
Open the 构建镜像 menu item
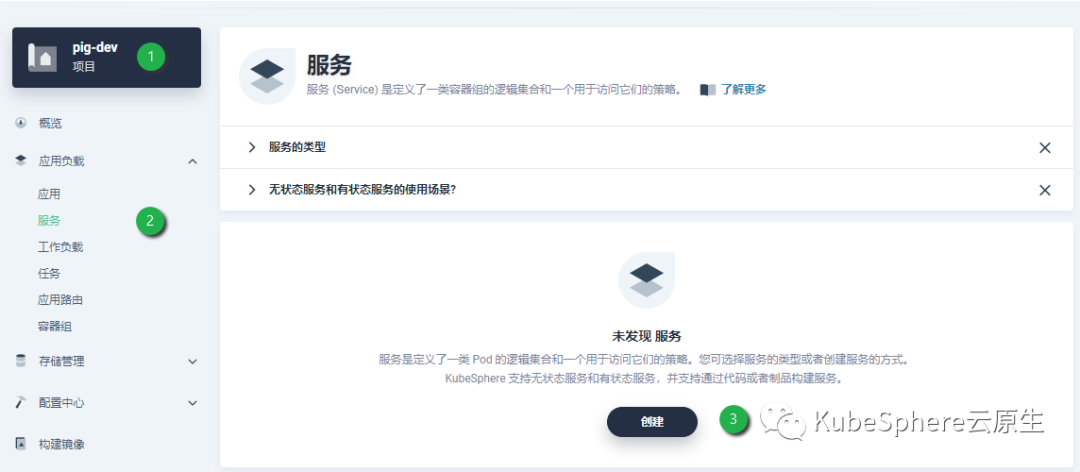click(61, 444)
